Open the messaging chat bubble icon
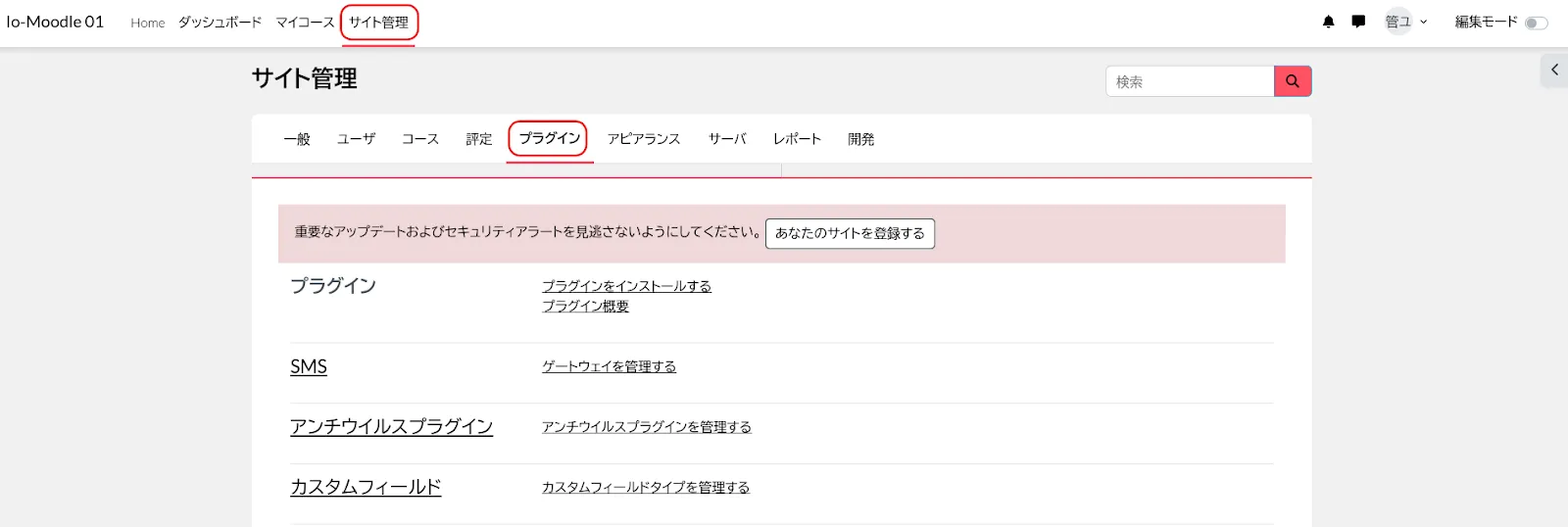 point(1357,22)
